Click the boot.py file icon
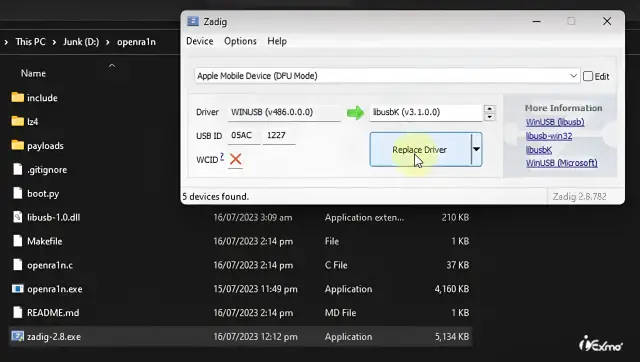 click(18, 193)
